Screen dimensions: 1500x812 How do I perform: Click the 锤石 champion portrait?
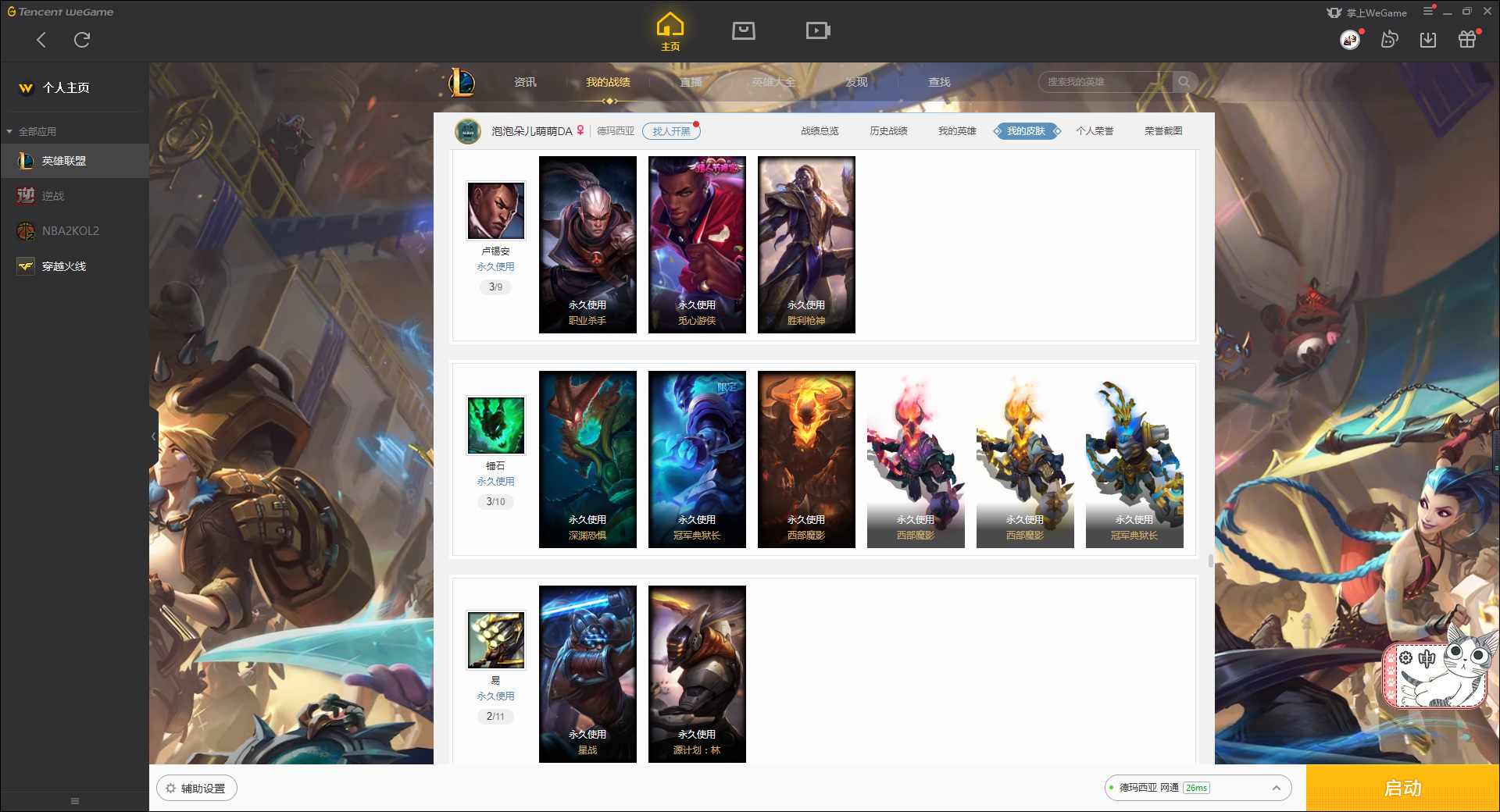[x=496, y=426]
